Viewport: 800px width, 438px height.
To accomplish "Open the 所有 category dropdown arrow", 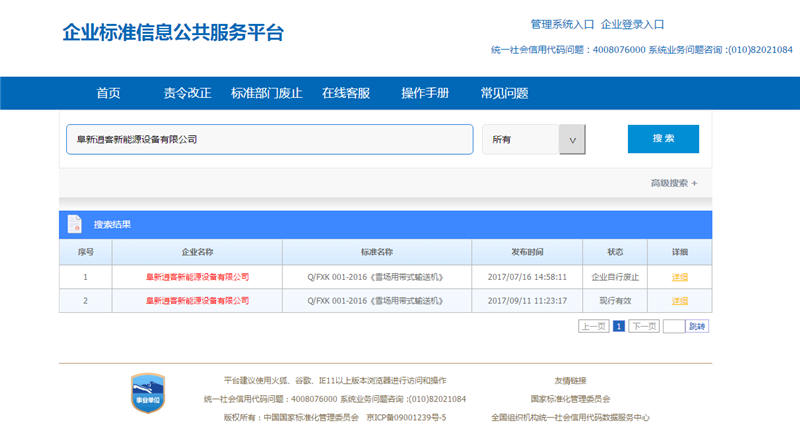I will coord(571,140).
